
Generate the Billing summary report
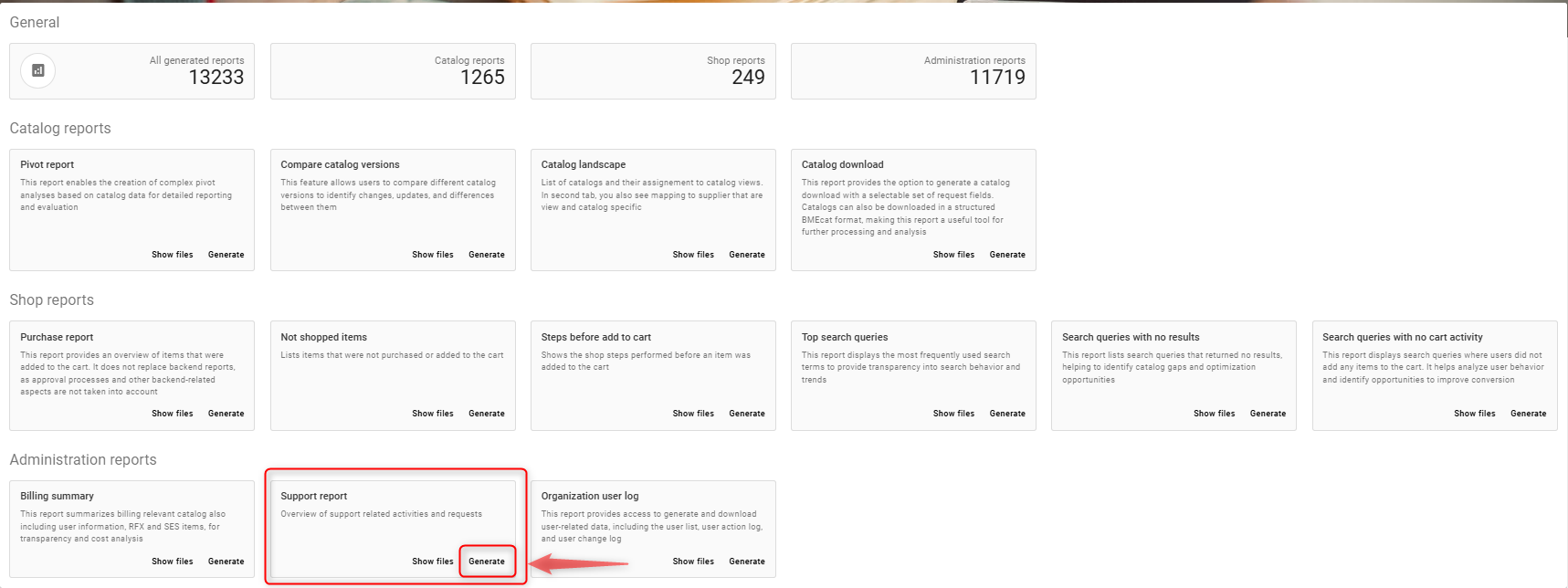(226, 562)
